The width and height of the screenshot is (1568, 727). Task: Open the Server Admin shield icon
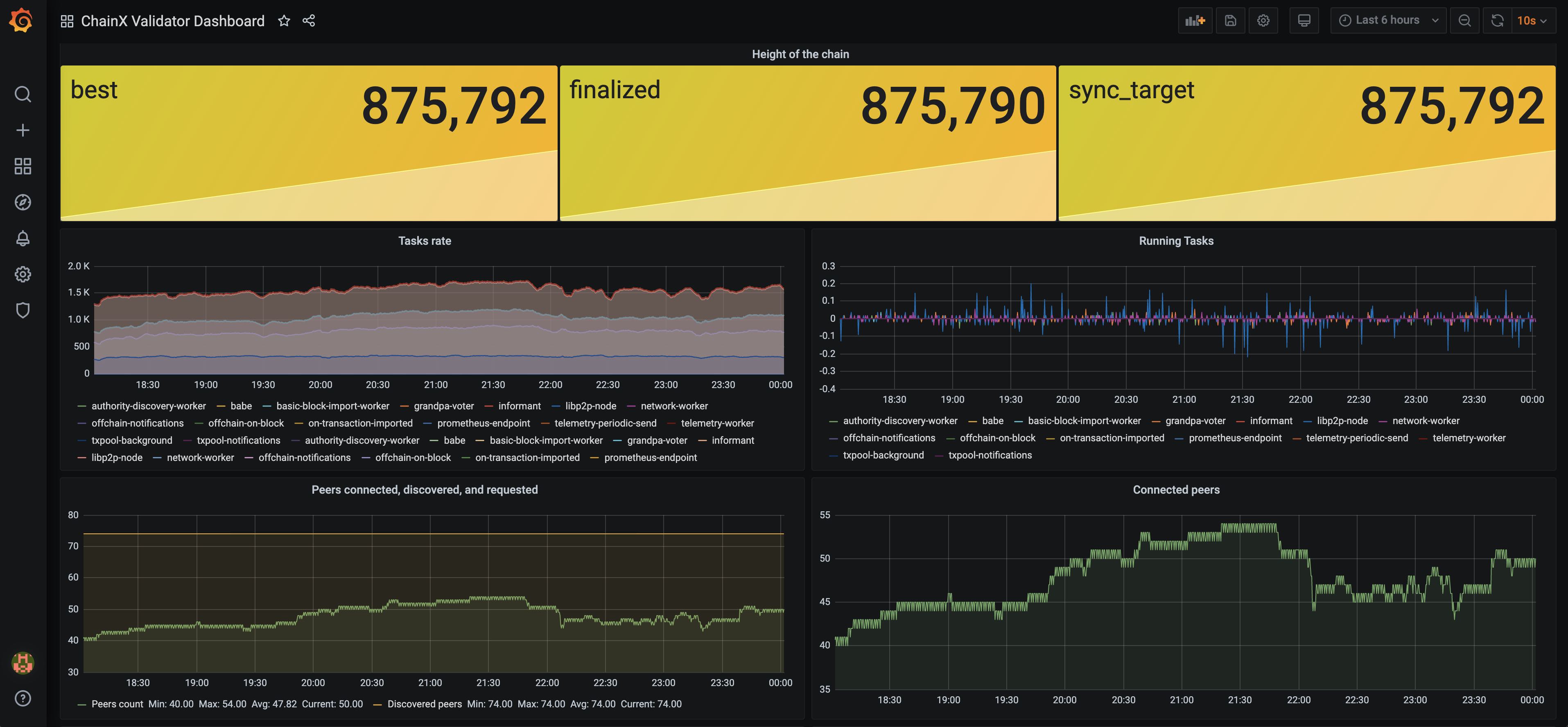(23, 310)
